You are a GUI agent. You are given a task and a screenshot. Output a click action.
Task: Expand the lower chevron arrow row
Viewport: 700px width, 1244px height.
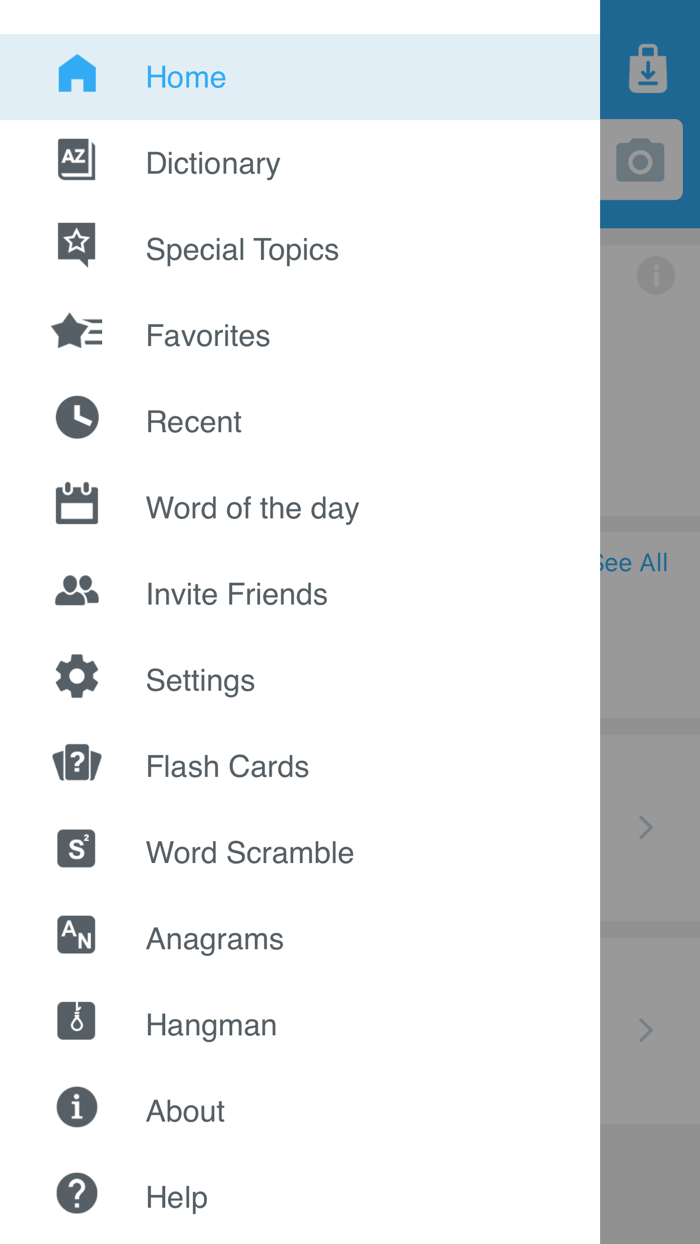click(646, 1030)
